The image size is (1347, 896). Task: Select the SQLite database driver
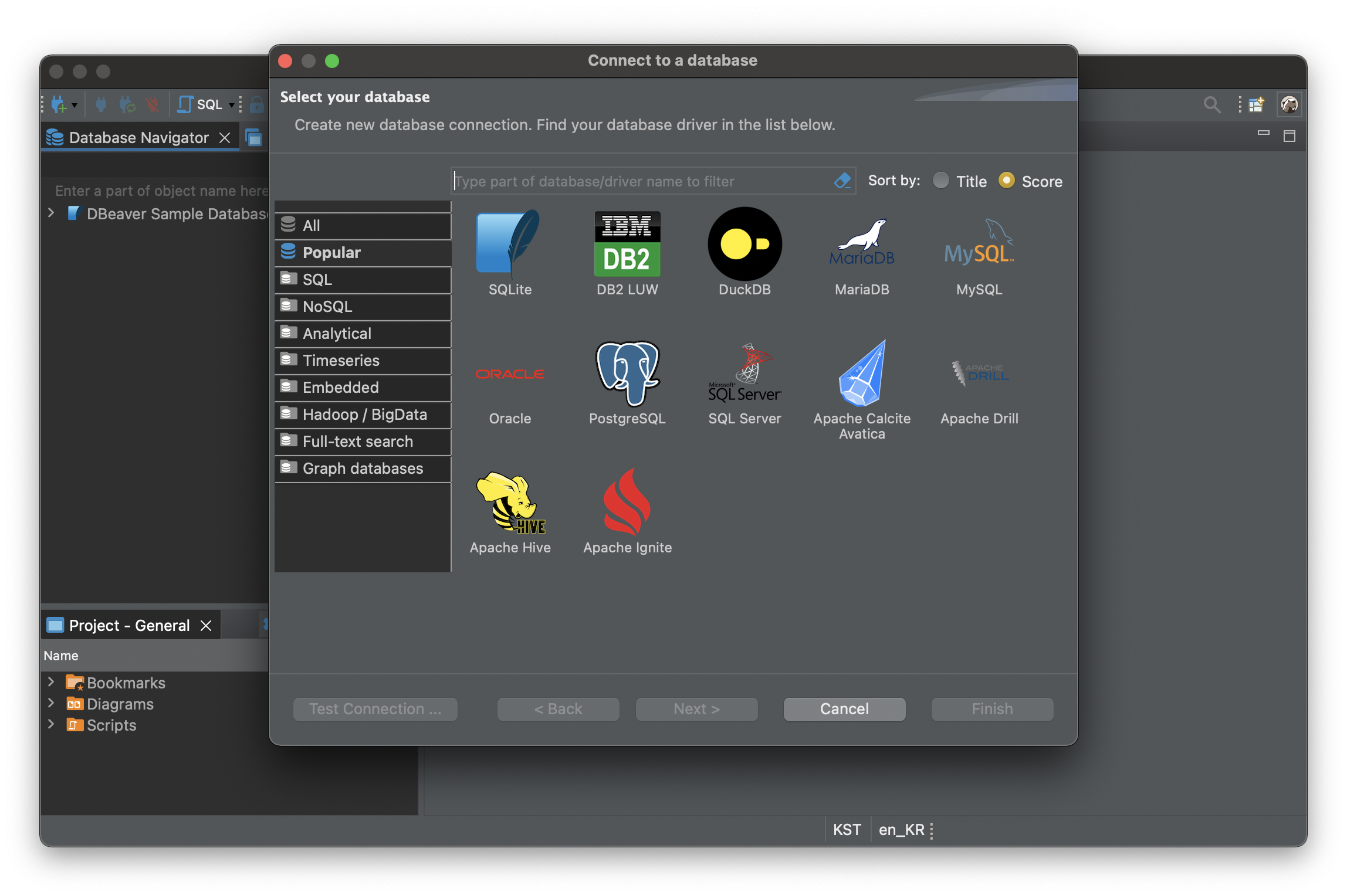[510, 253]
